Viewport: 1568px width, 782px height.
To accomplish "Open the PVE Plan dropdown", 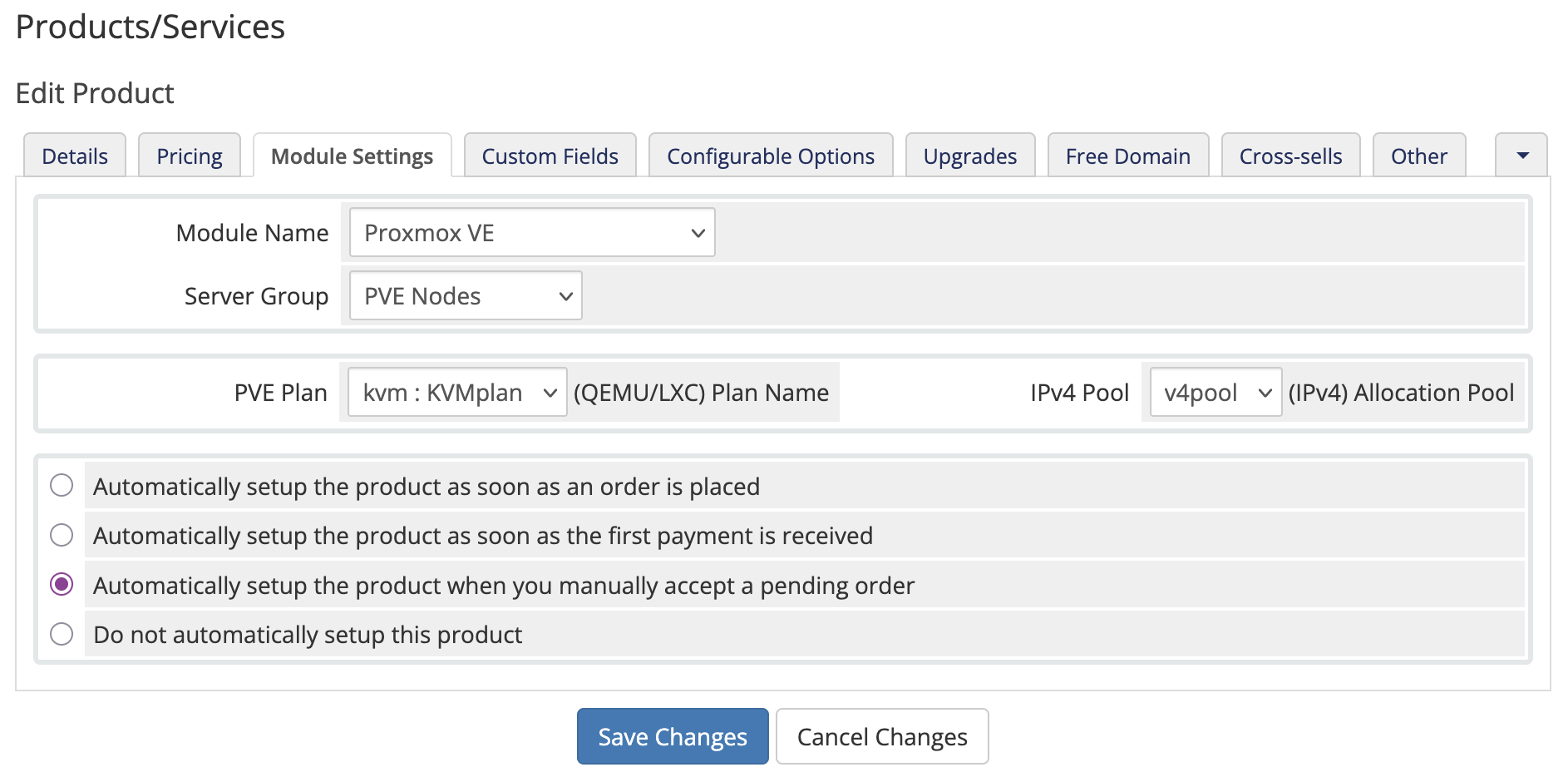I will click(456, 392).
